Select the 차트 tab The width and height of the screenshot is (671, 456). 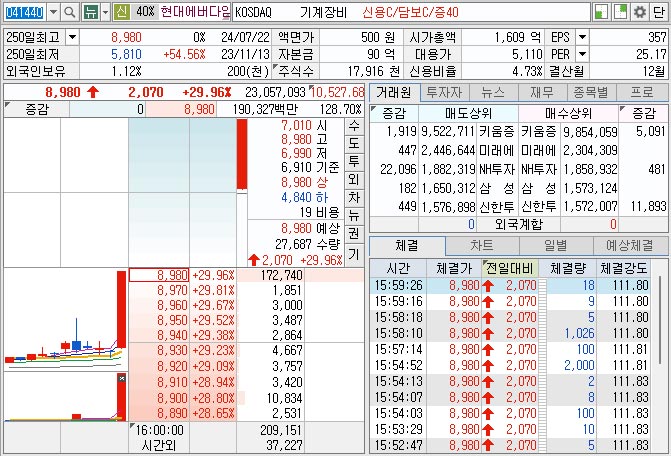482,246
